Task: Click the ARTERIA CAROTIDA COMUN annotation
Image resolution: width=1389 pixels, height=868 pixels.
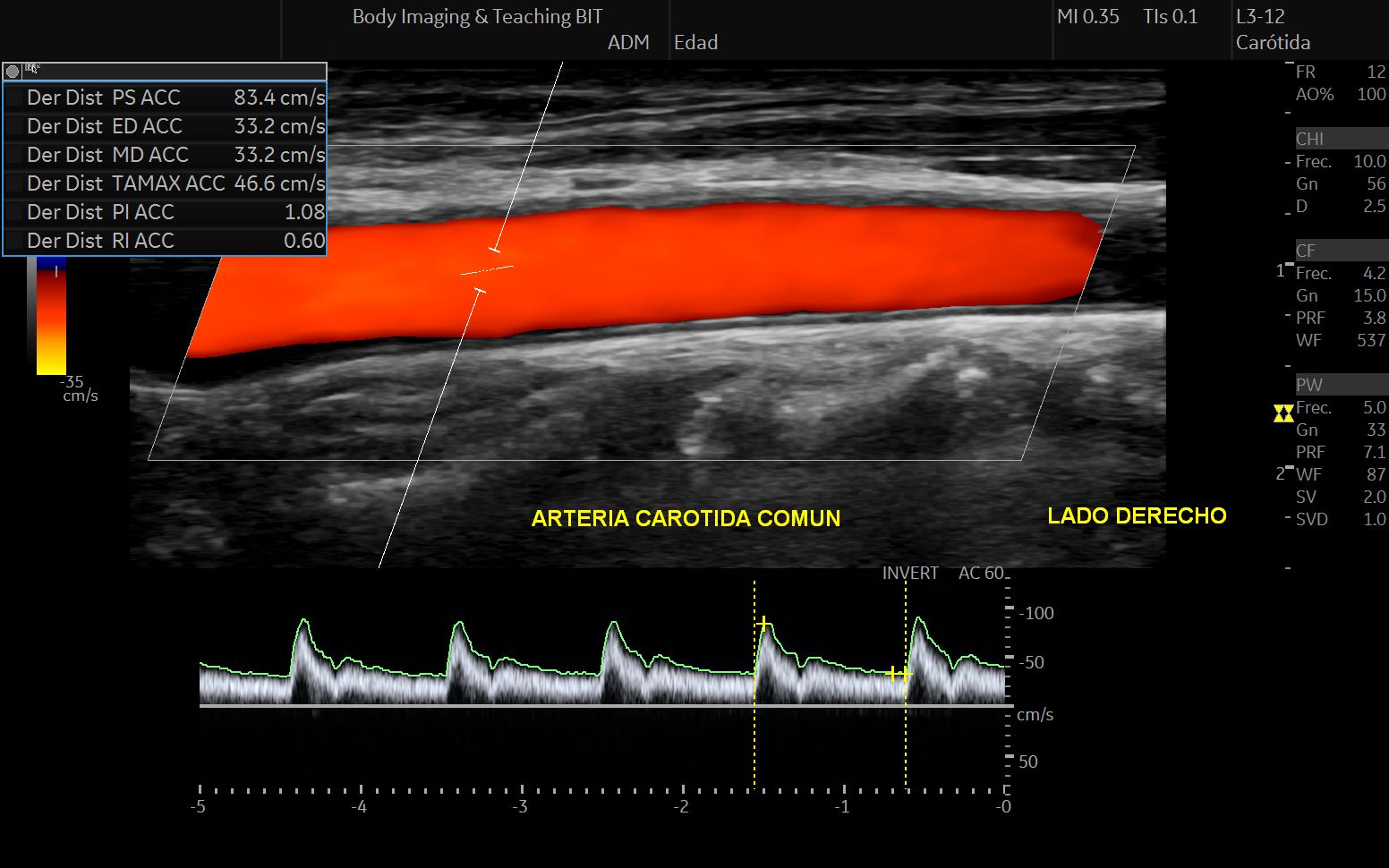Action: point(686,519)
